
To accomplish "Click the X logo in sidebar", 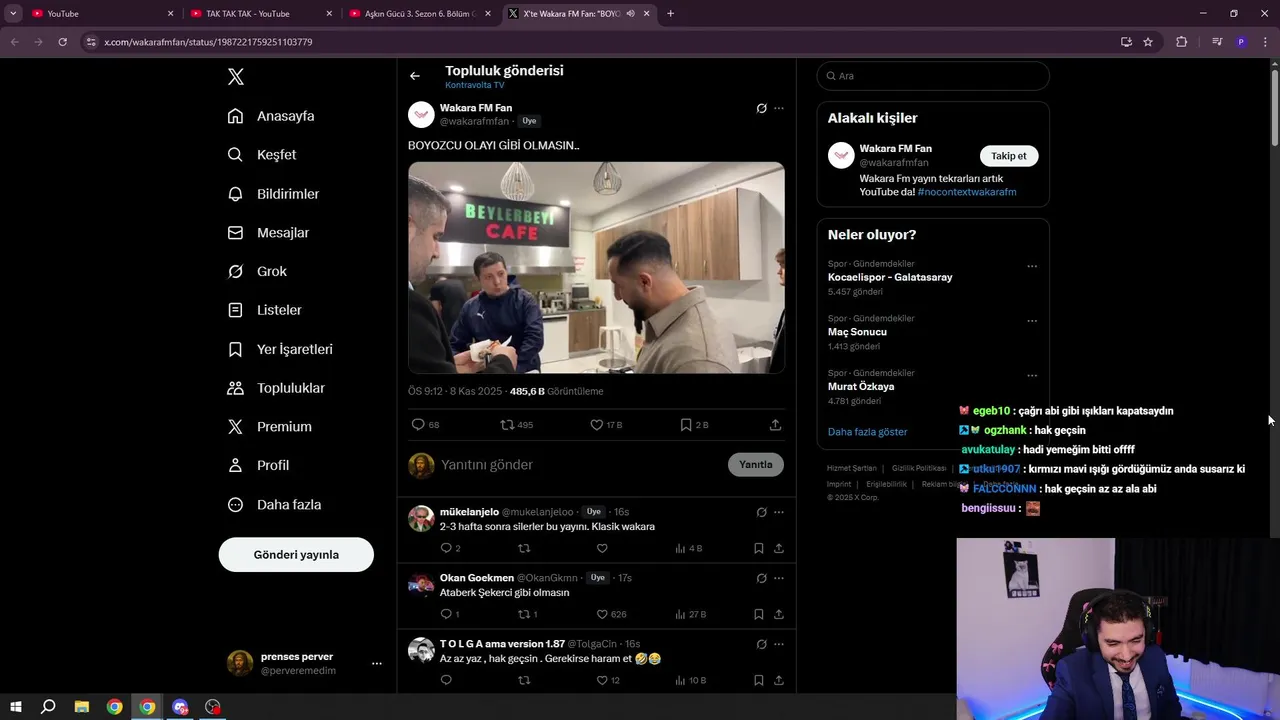I will click(x=236, y=77).
